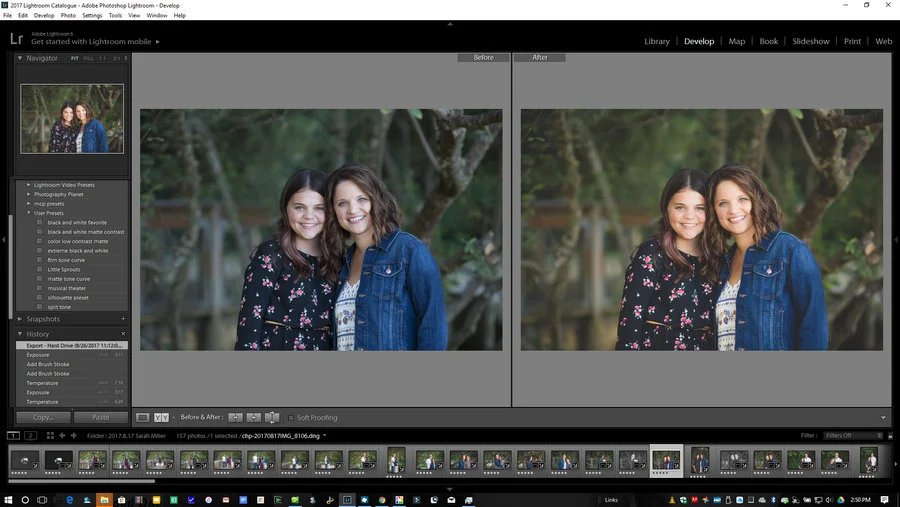Click the Before/After YY view icon
The width and height of the screenshot is (900, 507).
point(161,417)
